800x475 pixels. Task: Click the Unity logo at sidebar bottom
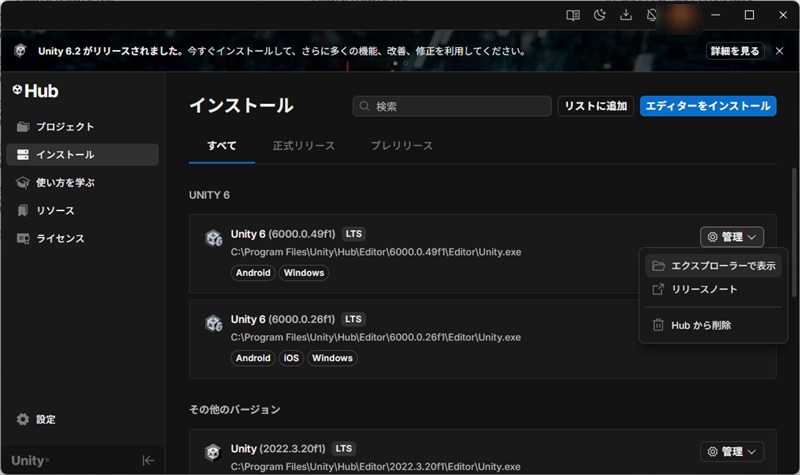pyautogui.click(x=30, y=461)
